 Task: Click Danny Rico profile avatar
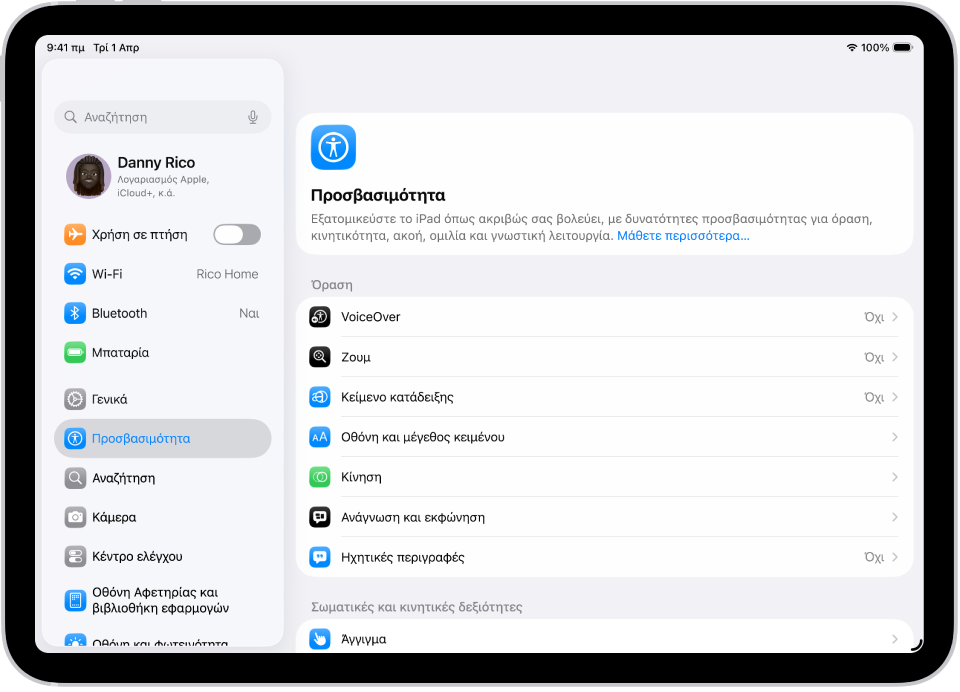click(89, 176)
